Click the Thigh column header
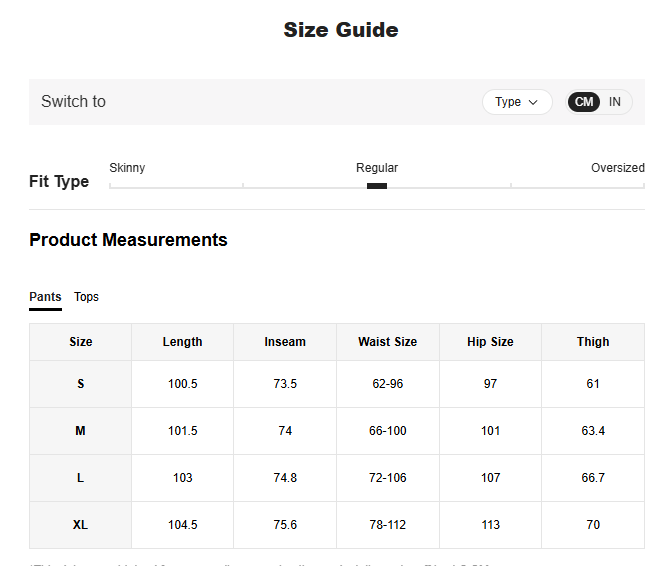This screenshot has width=665, height=566. [x=593, y=342]
